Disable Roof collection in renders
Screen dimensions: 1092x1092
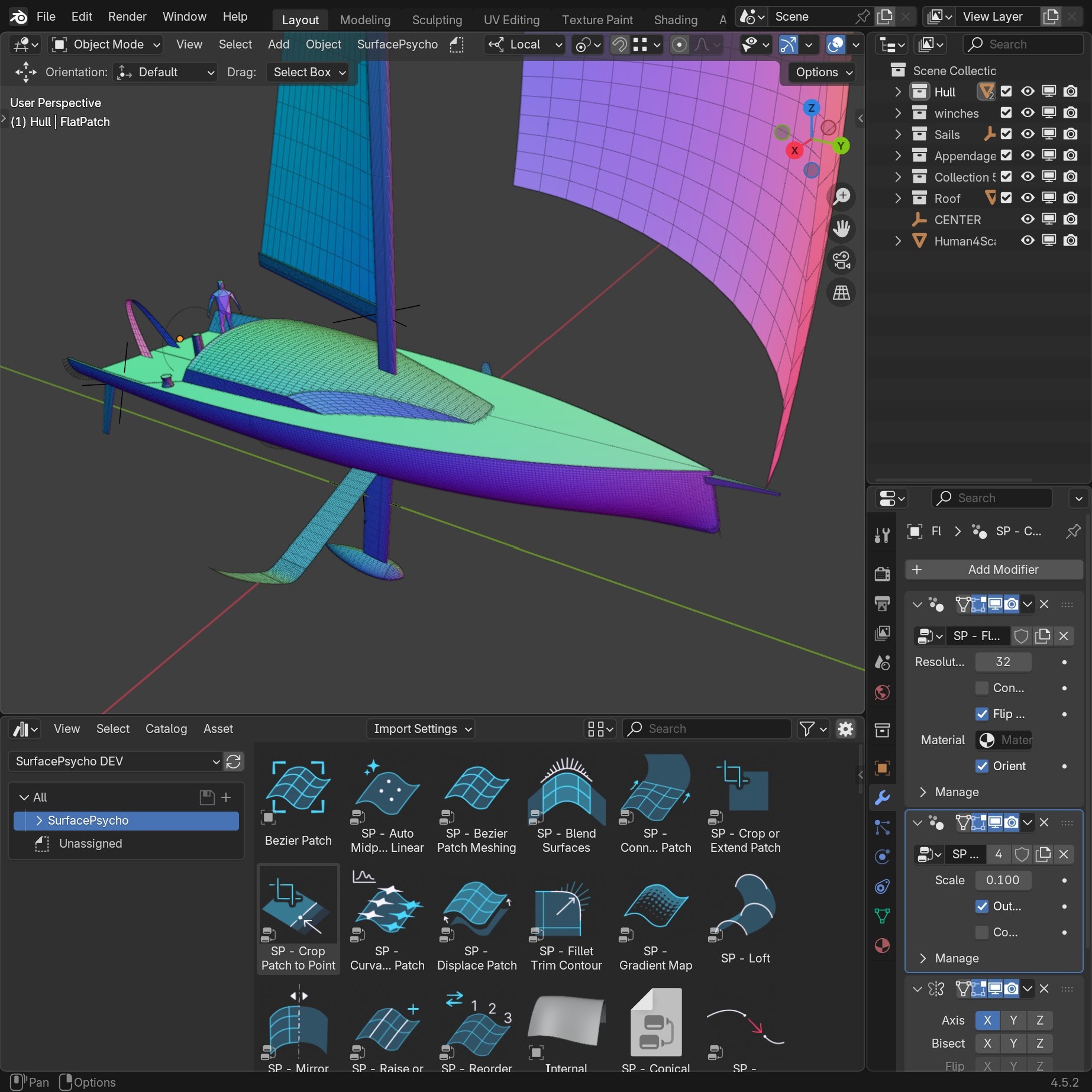[x=1070, y=198]
